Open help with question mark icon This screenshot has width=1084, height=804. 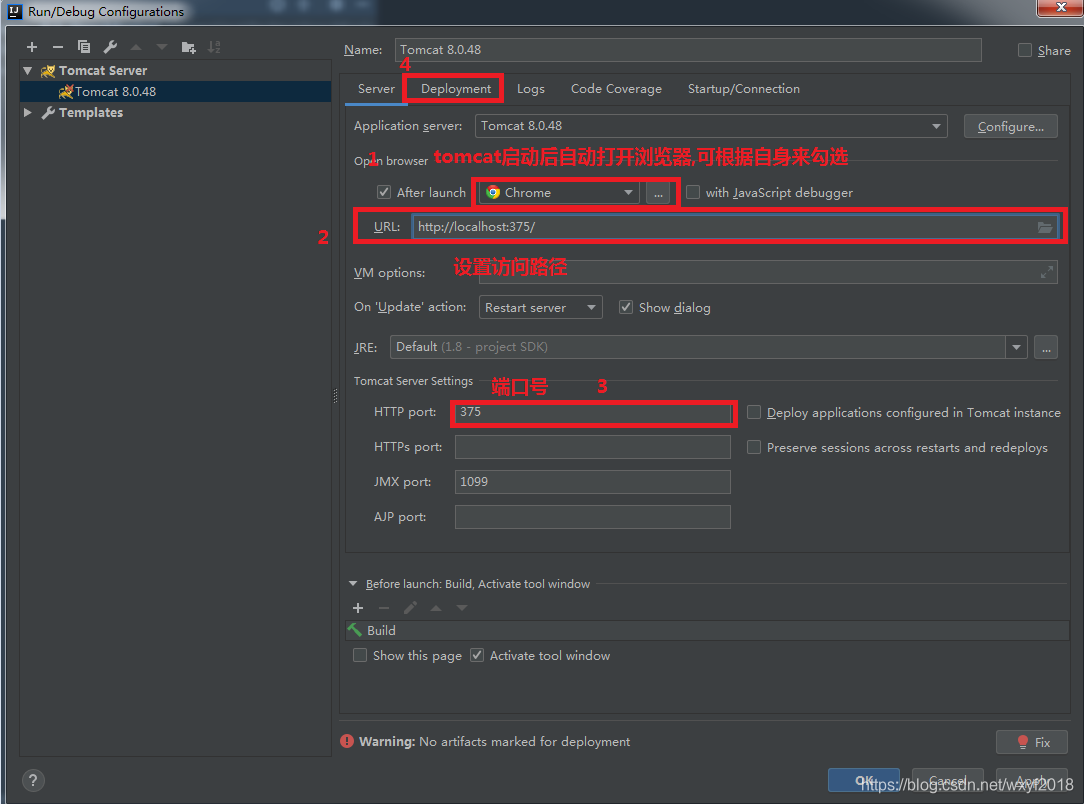[x=33, y=780]
